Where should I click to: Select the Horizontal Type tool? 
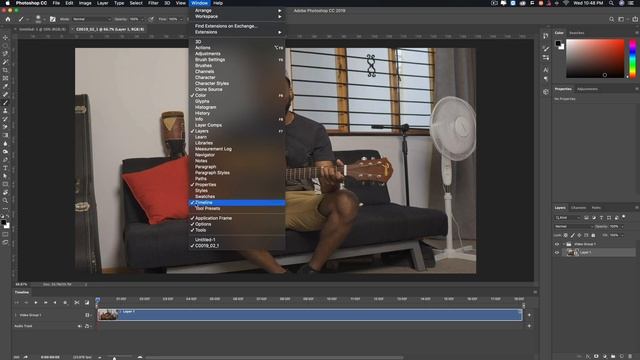point(5,168)
